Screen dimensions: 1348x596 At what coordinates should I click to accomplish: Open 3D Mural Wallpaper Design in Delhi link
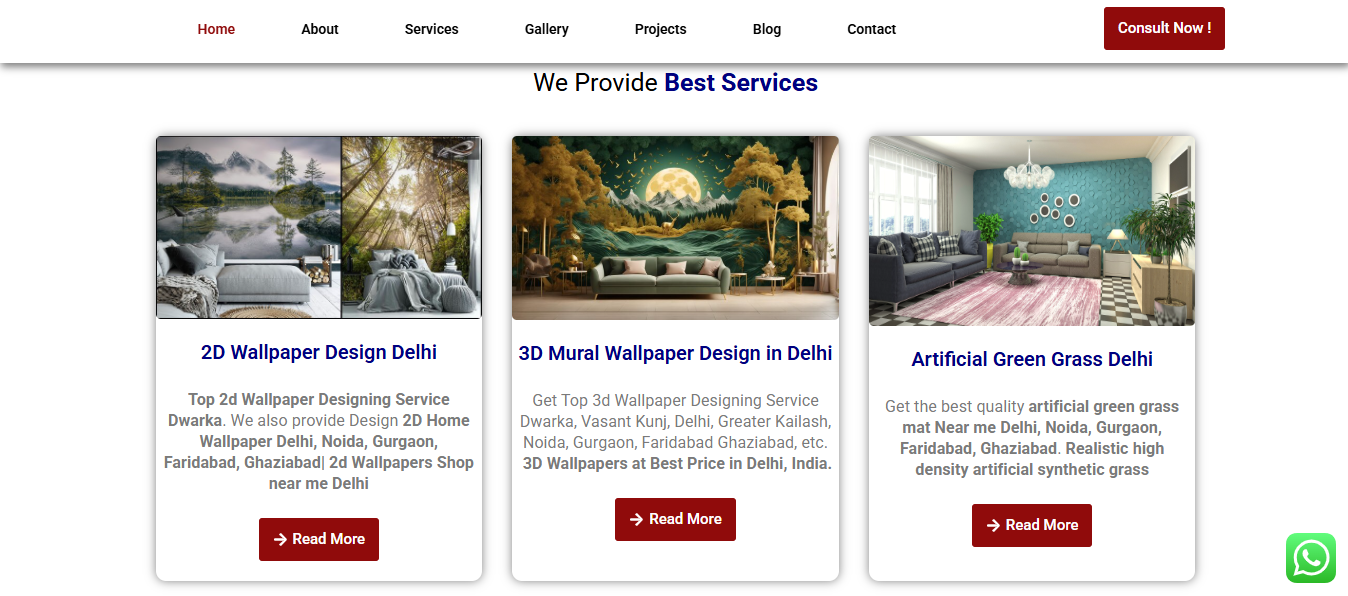675,353
